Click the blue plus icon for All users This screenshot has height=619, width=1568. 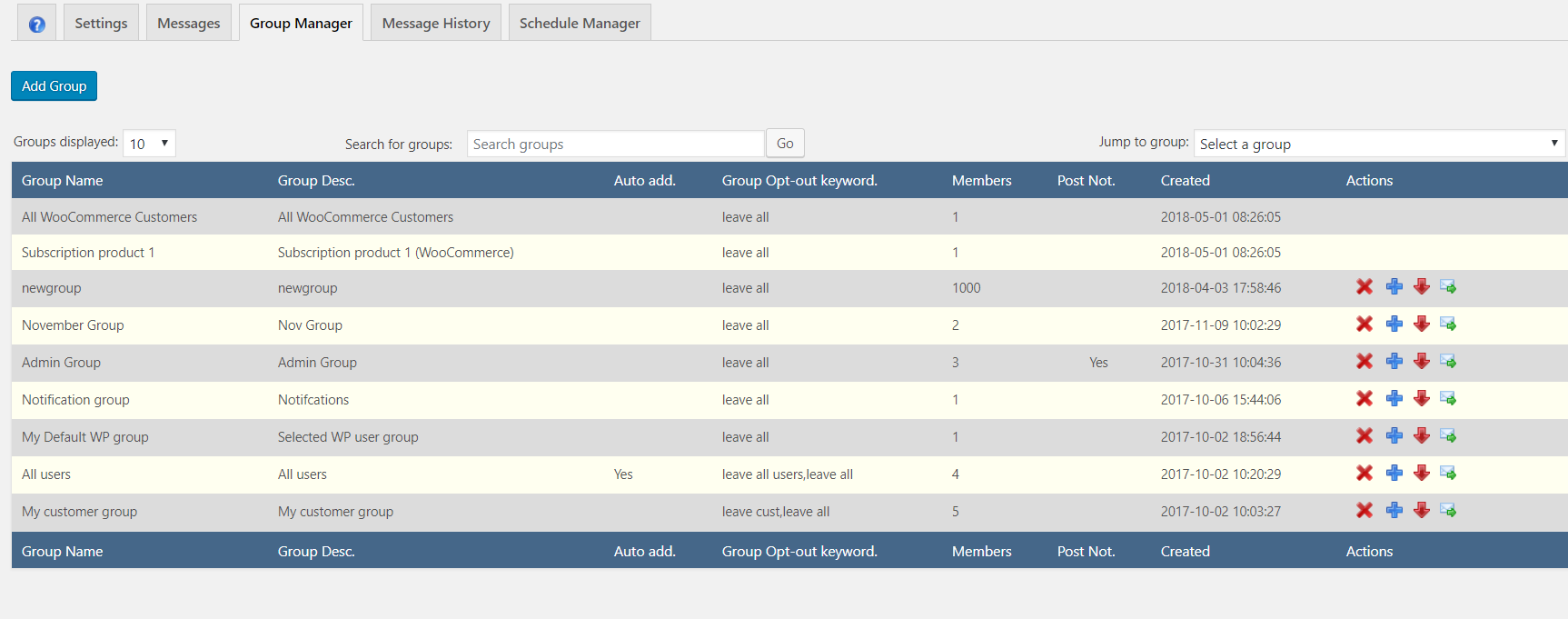pos(1394,474)
